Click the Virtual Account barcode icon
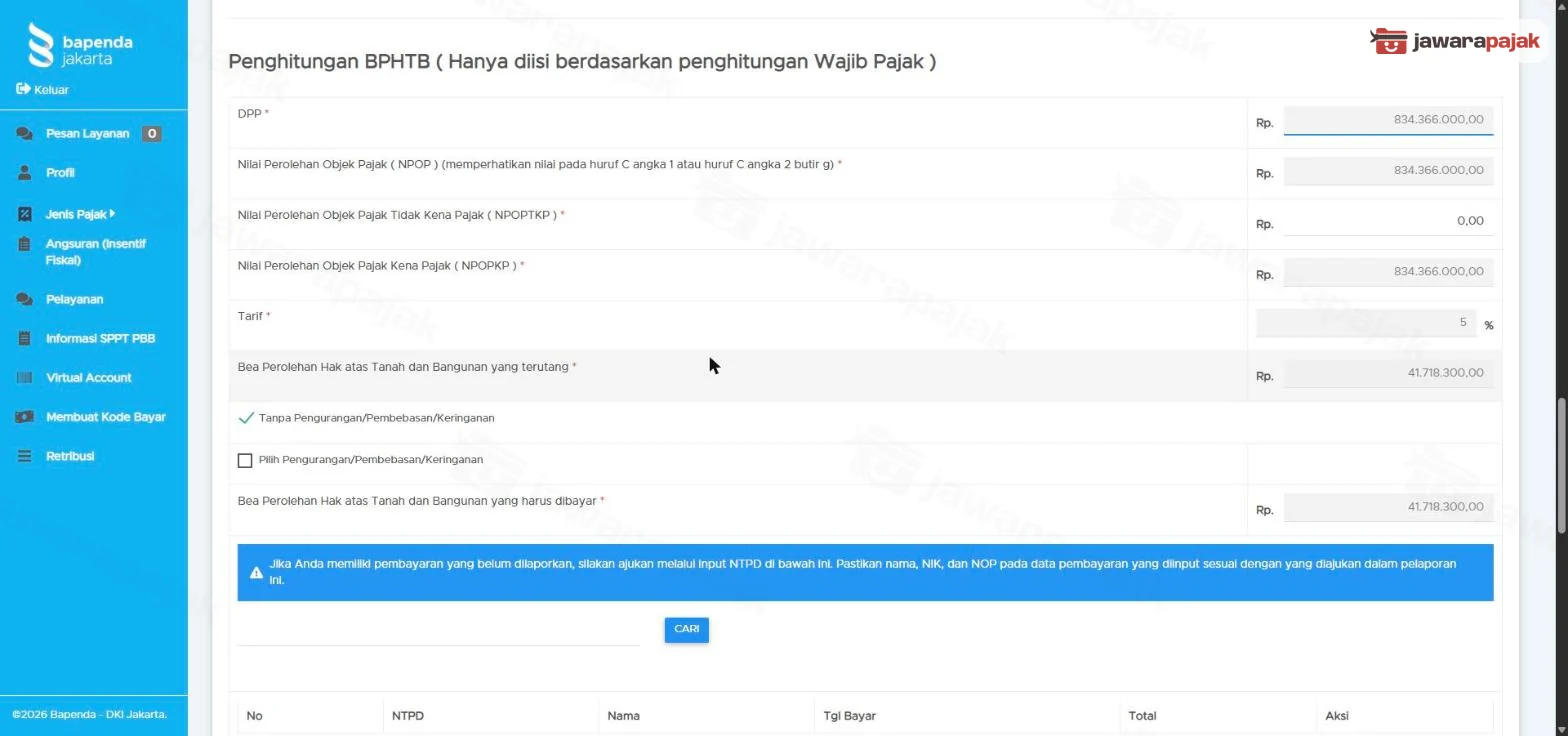 24,378
